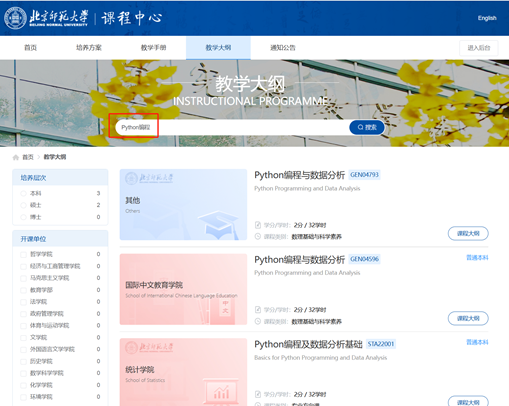Click the GEN04596 course code badge
The height and width of the screenshot is (406, 509).
coord(364,259)
